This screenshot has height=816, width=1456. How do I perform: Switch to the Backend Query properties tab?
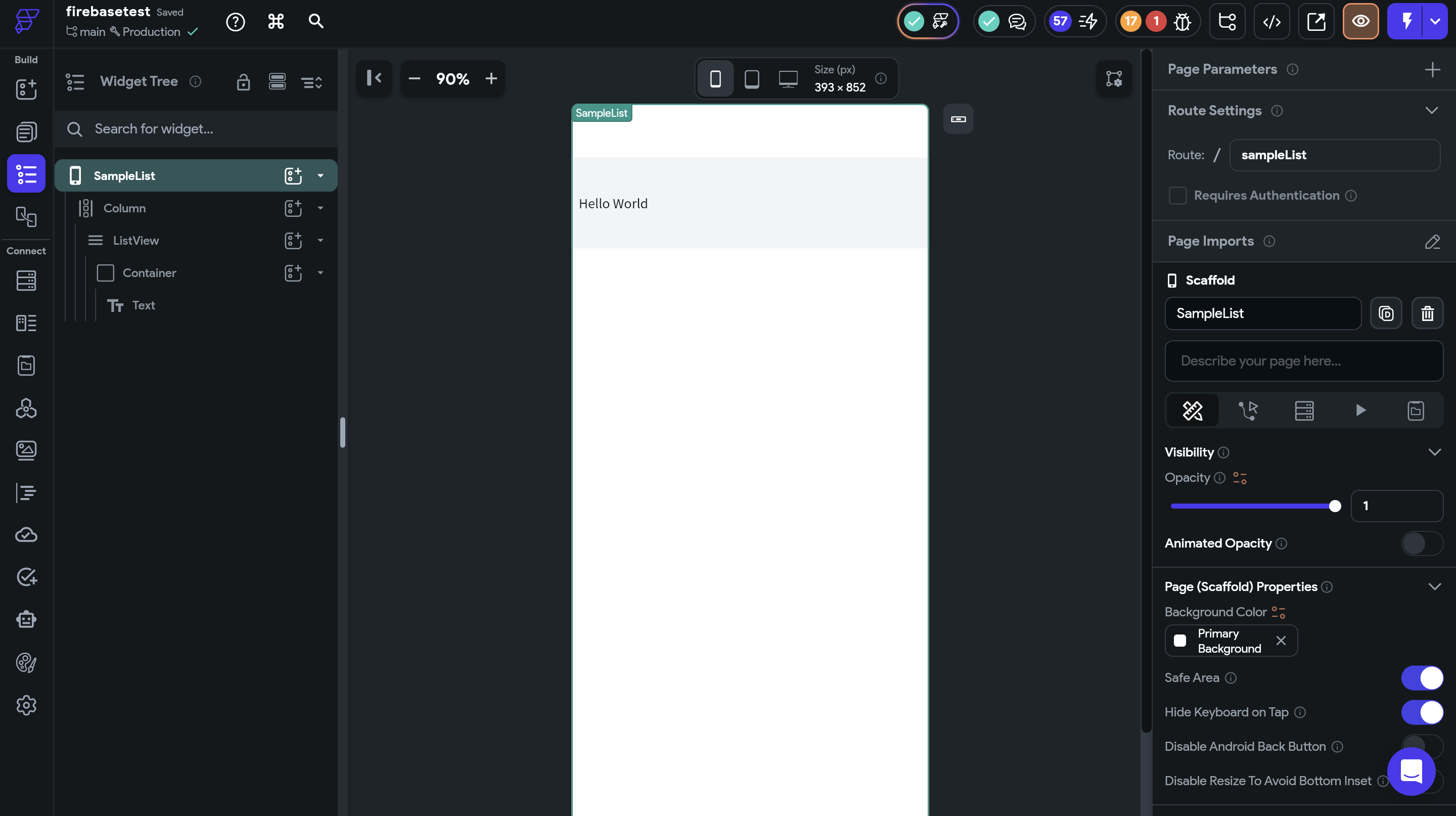[x=1304, y=410]
